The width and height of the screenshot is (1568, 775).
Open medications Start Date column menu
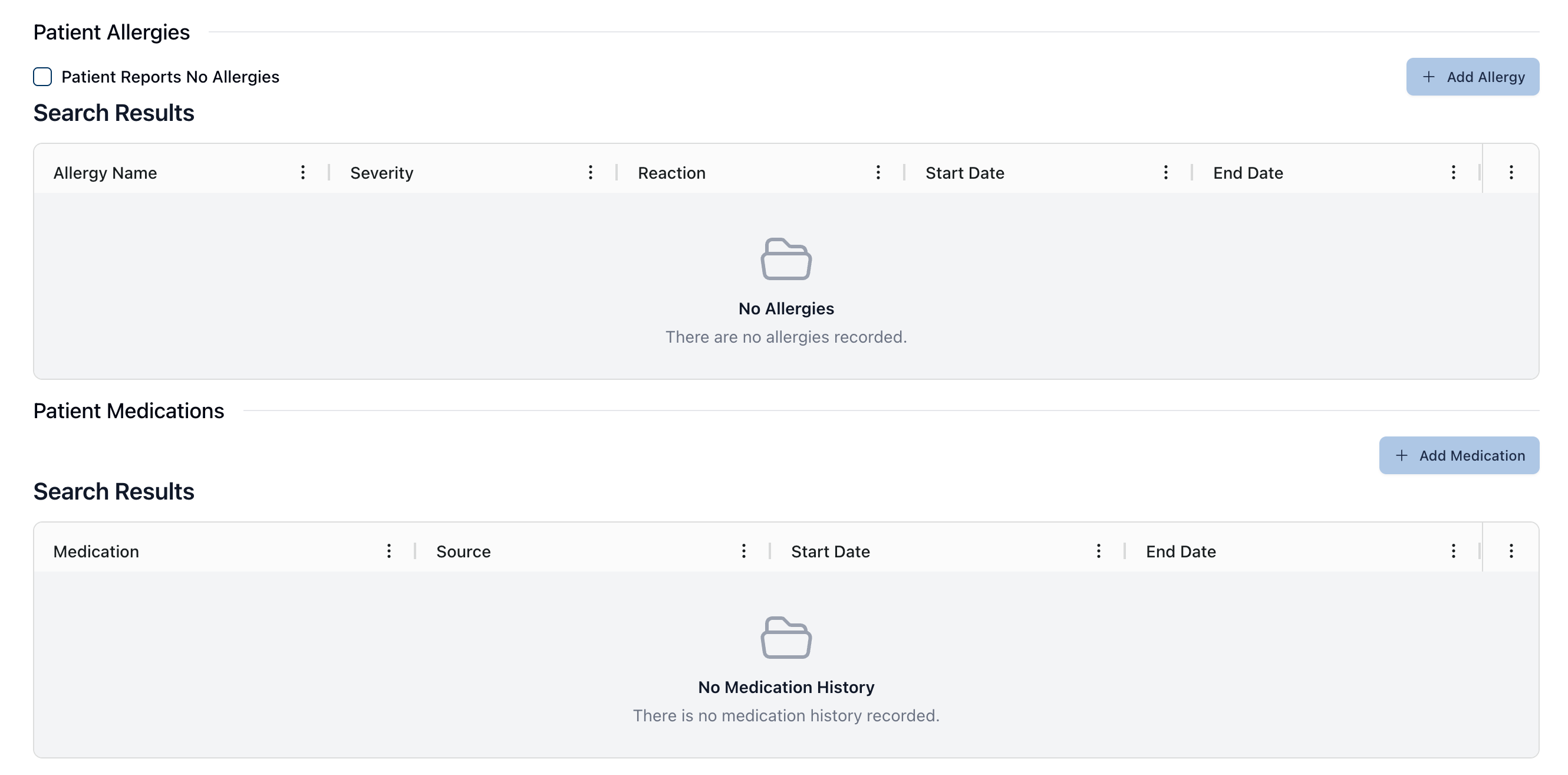[x=1098, y=551]
